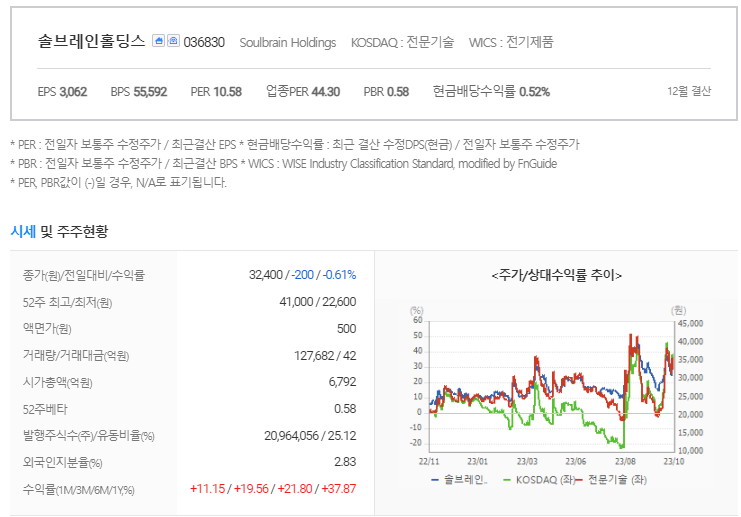Click the 12월 결산 label
Viewport: 741px width, 517px height.
(689, 91)
